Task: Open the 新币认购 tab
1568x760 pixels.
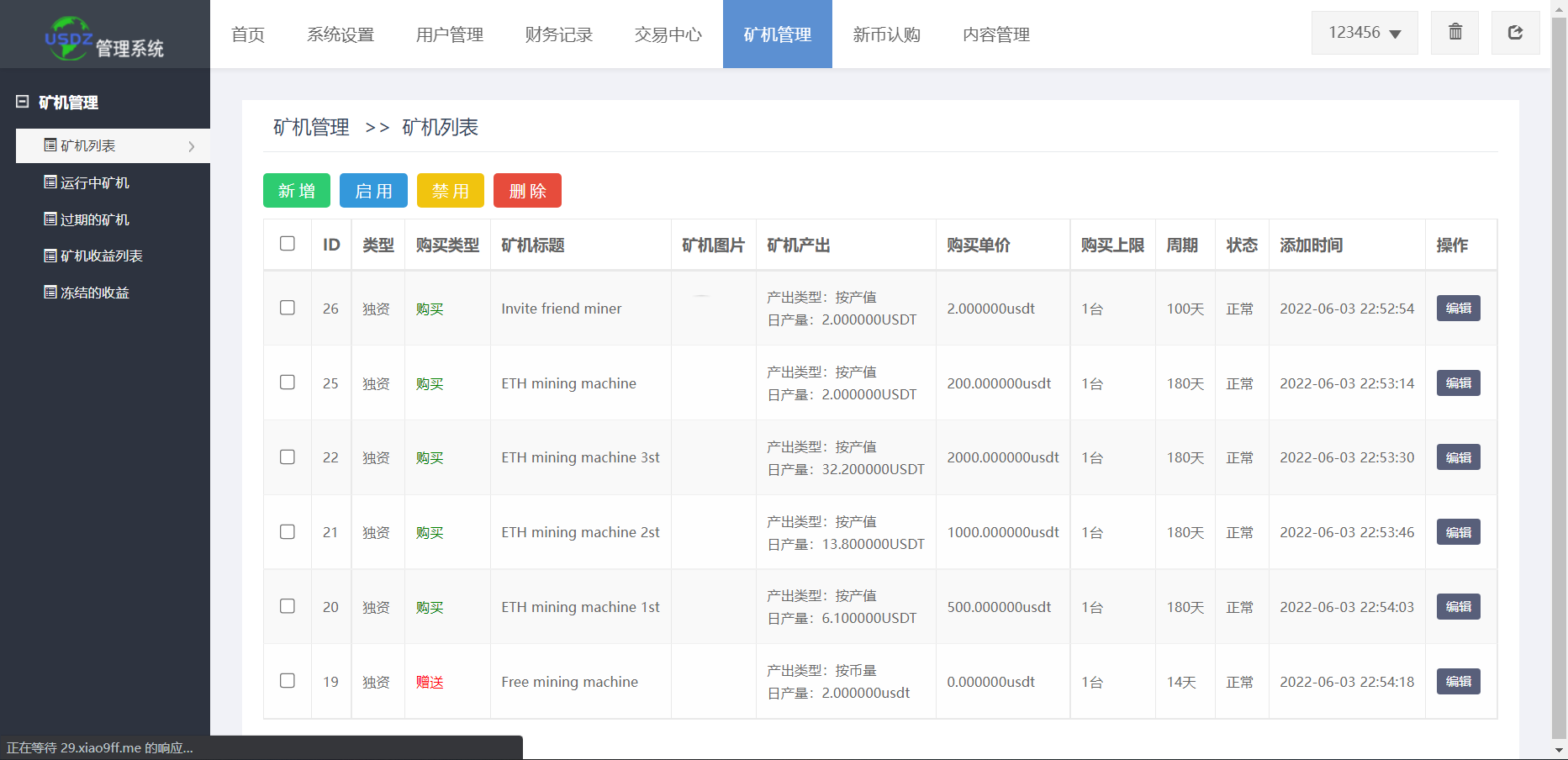Action: pos(887,34)
